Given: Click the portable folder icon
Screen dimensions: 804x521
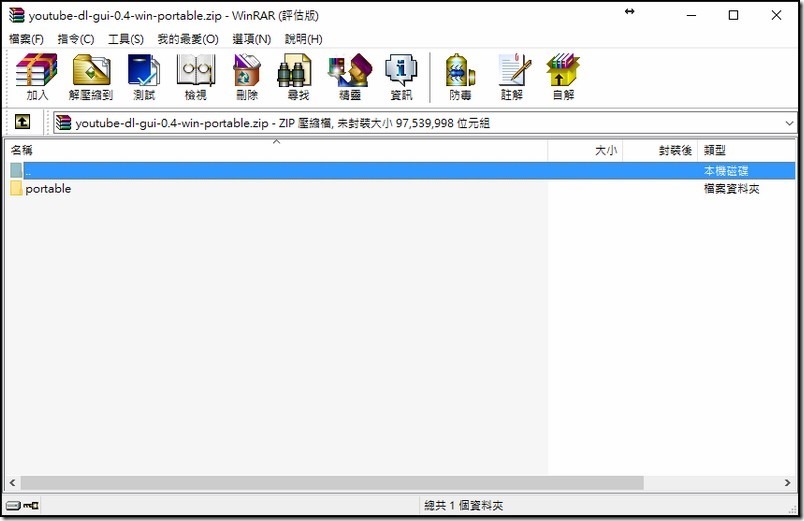Looking at the screenshot, I should [x=16, y=188].
